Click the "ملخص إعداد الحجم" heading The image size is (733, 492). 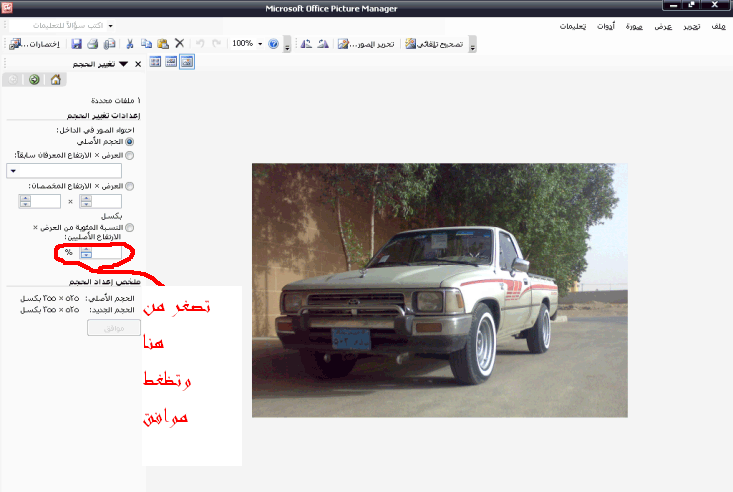tap(105, 282)
